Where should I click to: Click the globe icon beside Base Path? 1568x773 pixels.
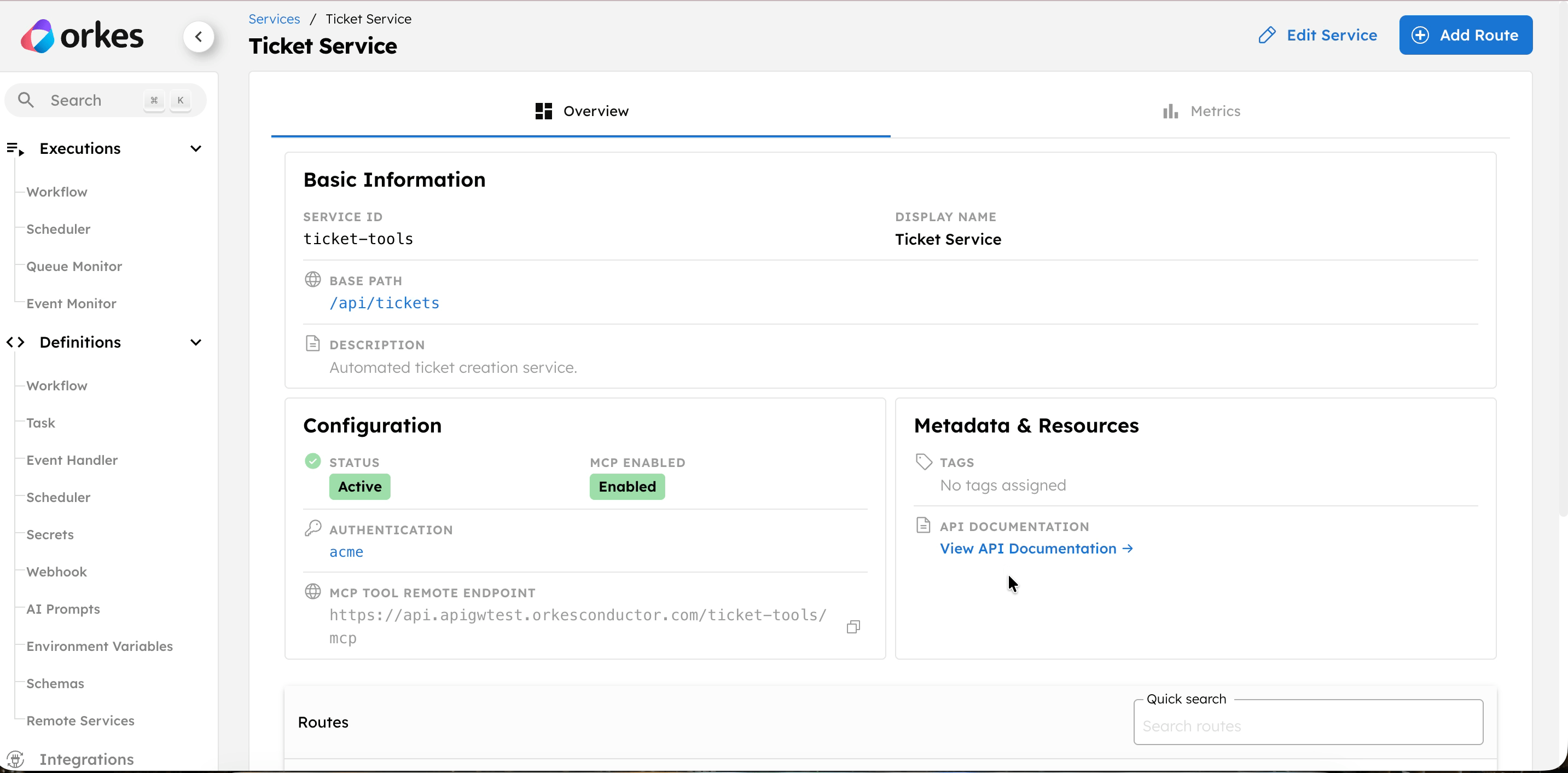pyautogui.click(x=313, y=279)
